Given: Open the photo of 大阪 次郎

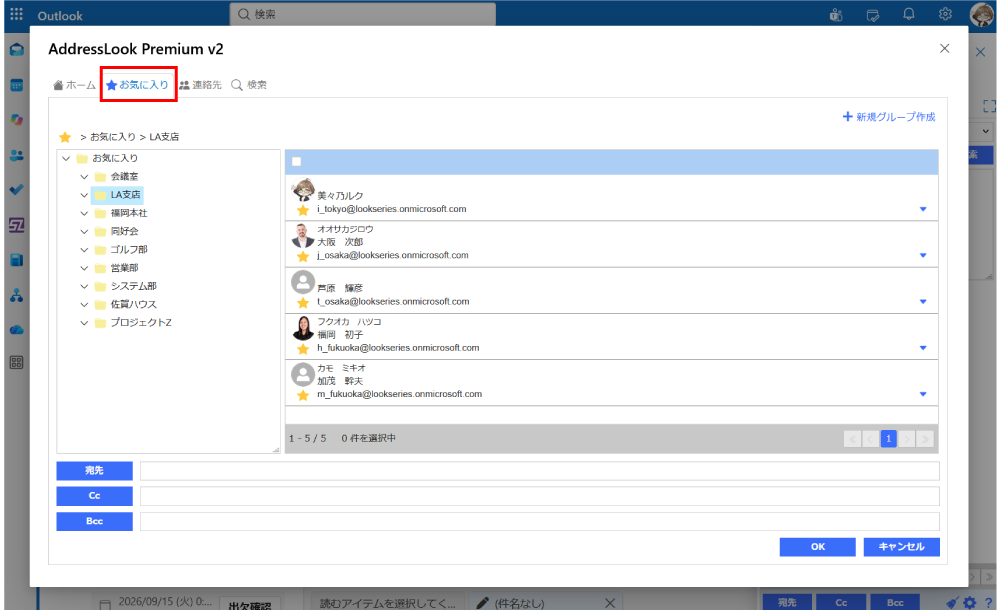Looking at the screenshot, I should [x=303, y=235].
